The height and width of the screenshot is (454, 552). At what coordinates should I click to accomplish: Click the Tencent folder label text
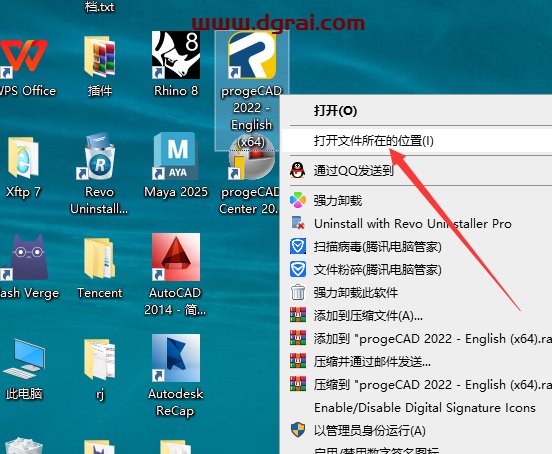(x=100, y=293)
